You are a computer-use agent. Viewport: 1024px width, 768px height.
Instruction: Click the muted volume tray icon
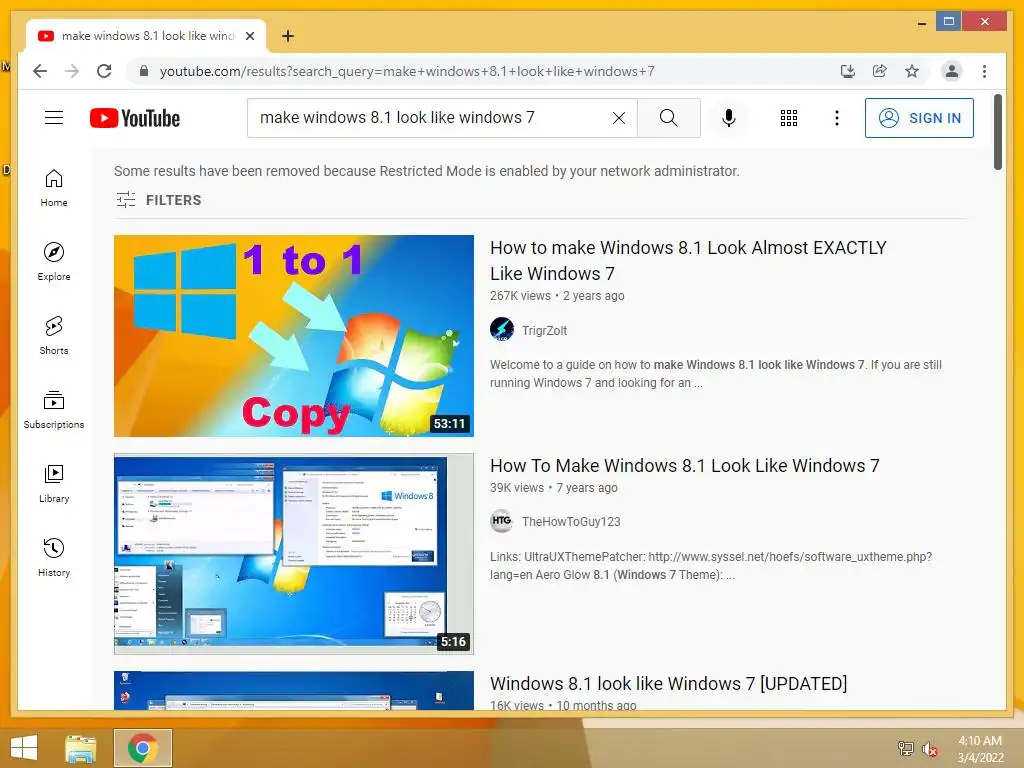pyautogui.click(x=930, y=748)
